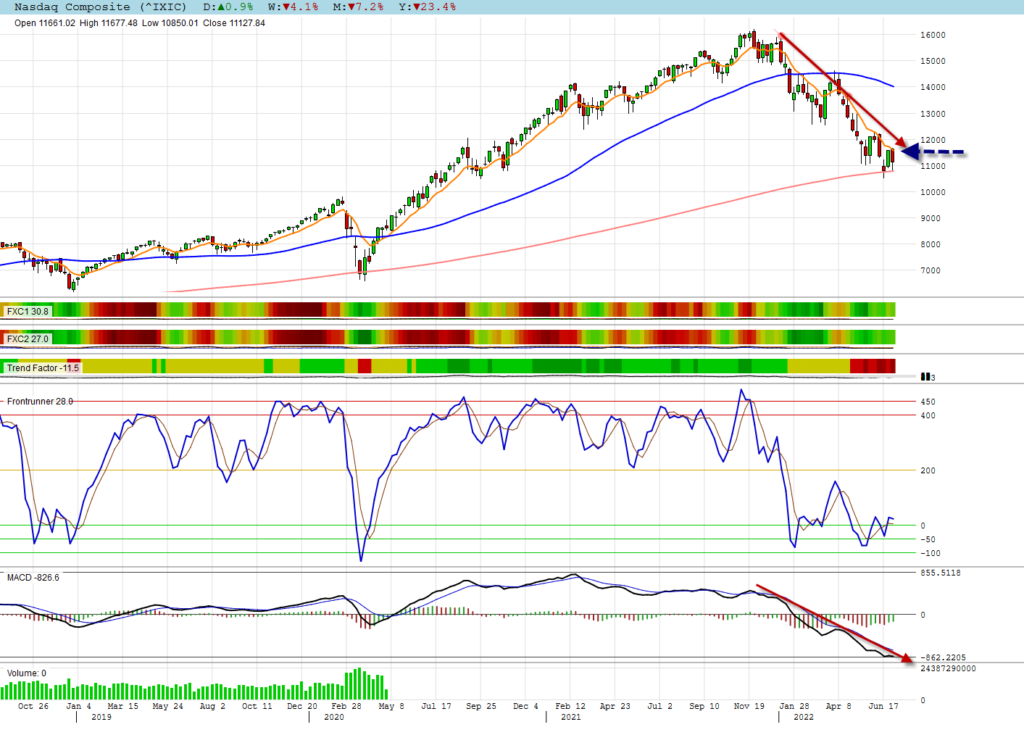Click the Sep 10 date label
The height and width of the screenshot is (735, 1024).
(704, 706)
